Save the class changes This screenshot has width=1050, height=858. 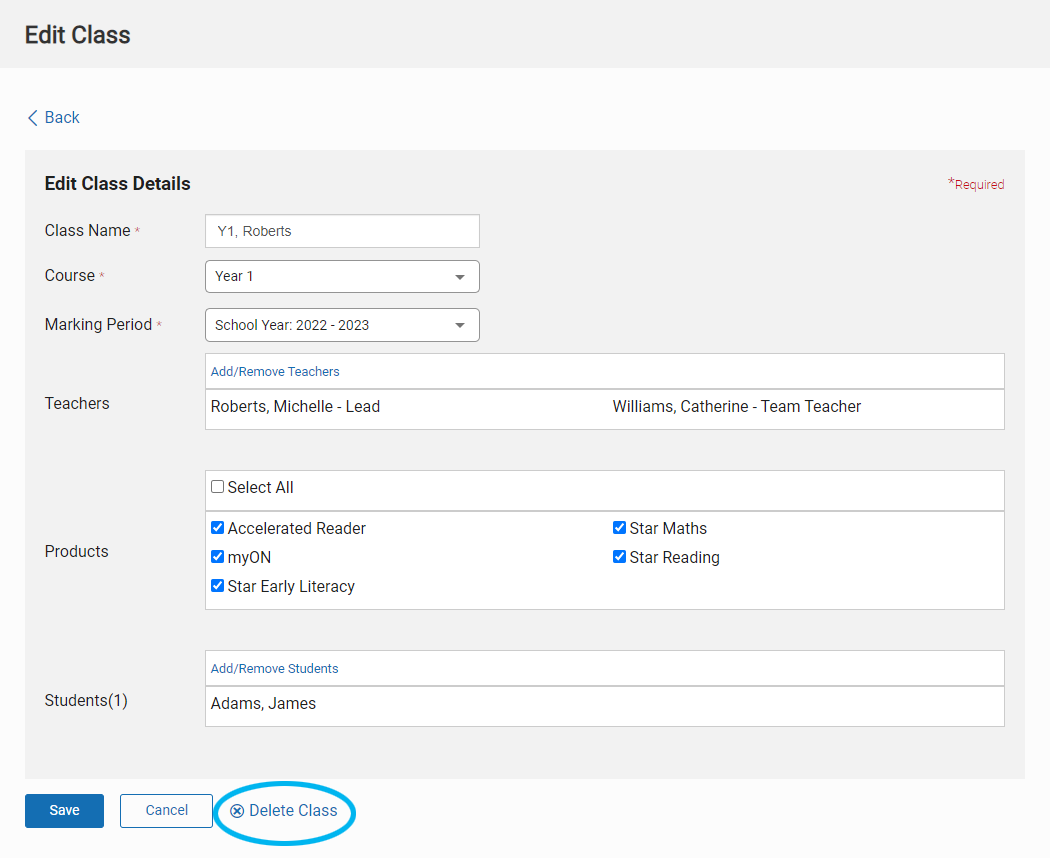coord(64,810)
